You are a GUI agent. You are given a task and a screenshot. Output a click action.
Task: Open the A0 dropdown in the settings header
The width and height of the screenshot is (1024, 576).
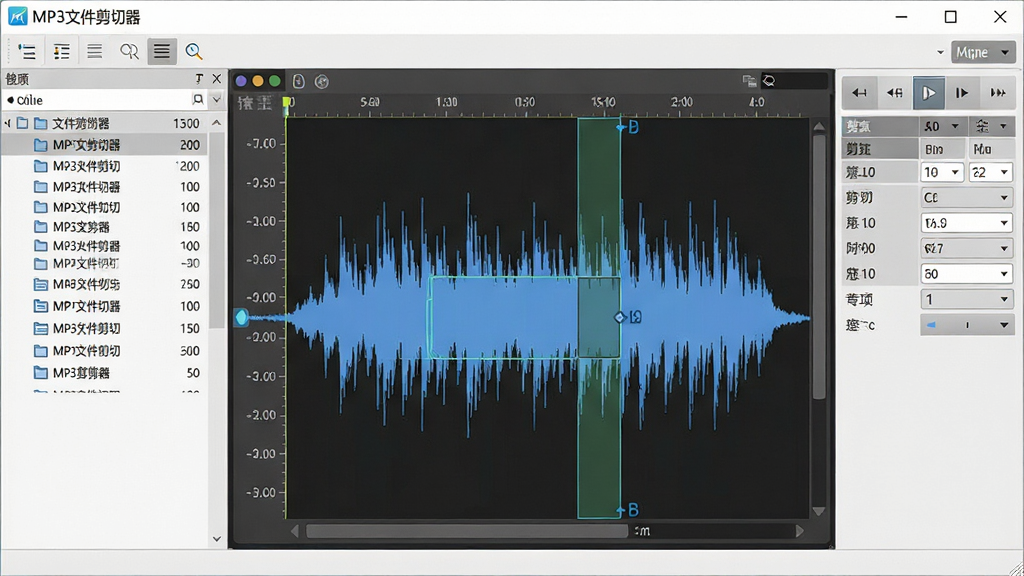pyautogui.click(x=942, y=126)
